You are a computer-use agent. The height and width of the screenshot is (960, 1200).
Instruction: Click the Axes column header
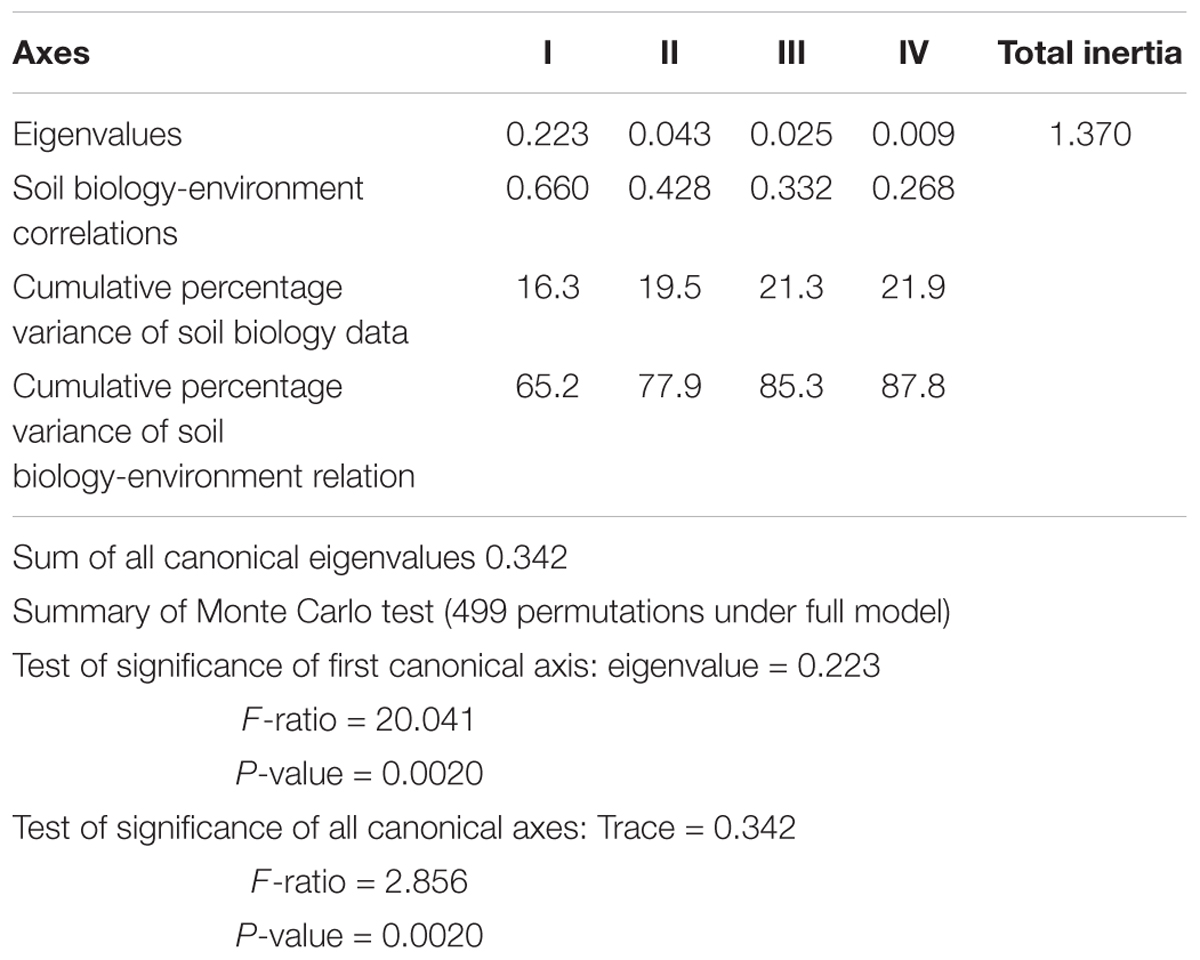click(x=51, y=53)
